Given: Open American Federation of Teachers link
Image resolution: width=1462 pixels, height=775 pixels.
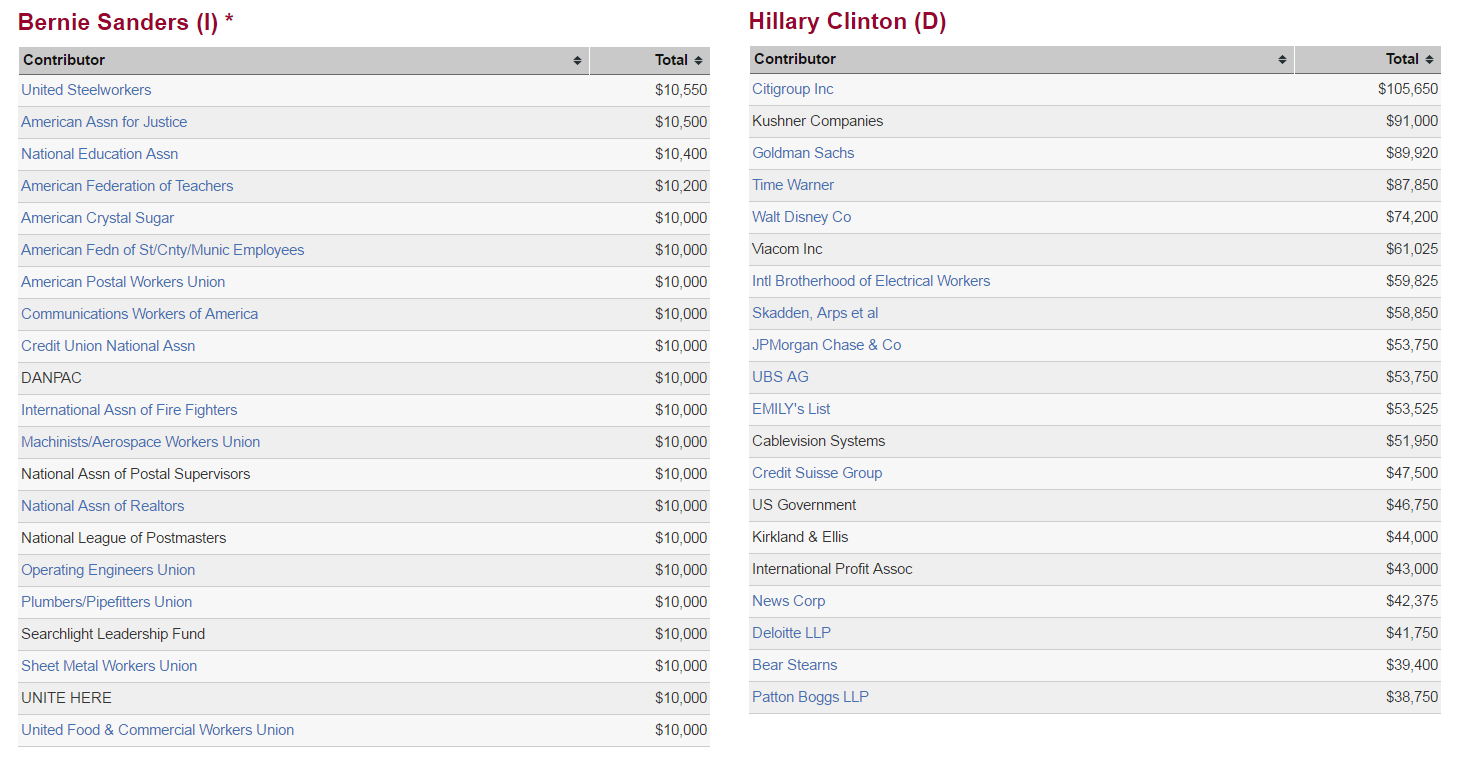Looking at the screenshot, I should pyautogui.click(x=127, y=186).
